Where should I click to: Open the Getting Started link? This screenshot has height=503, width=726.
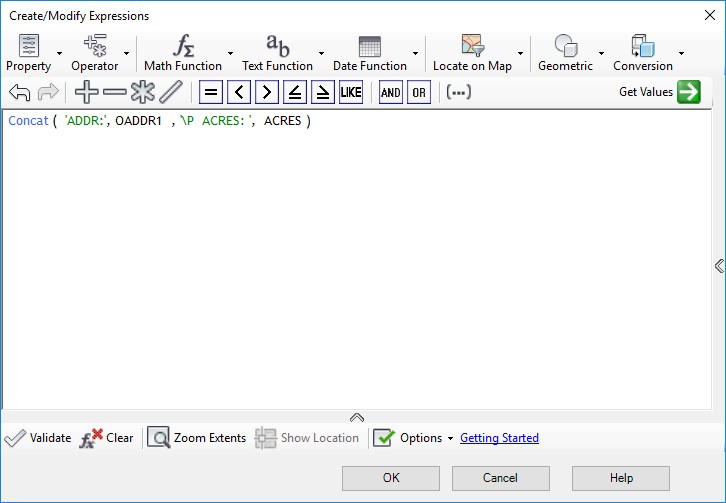coord(499,438)
